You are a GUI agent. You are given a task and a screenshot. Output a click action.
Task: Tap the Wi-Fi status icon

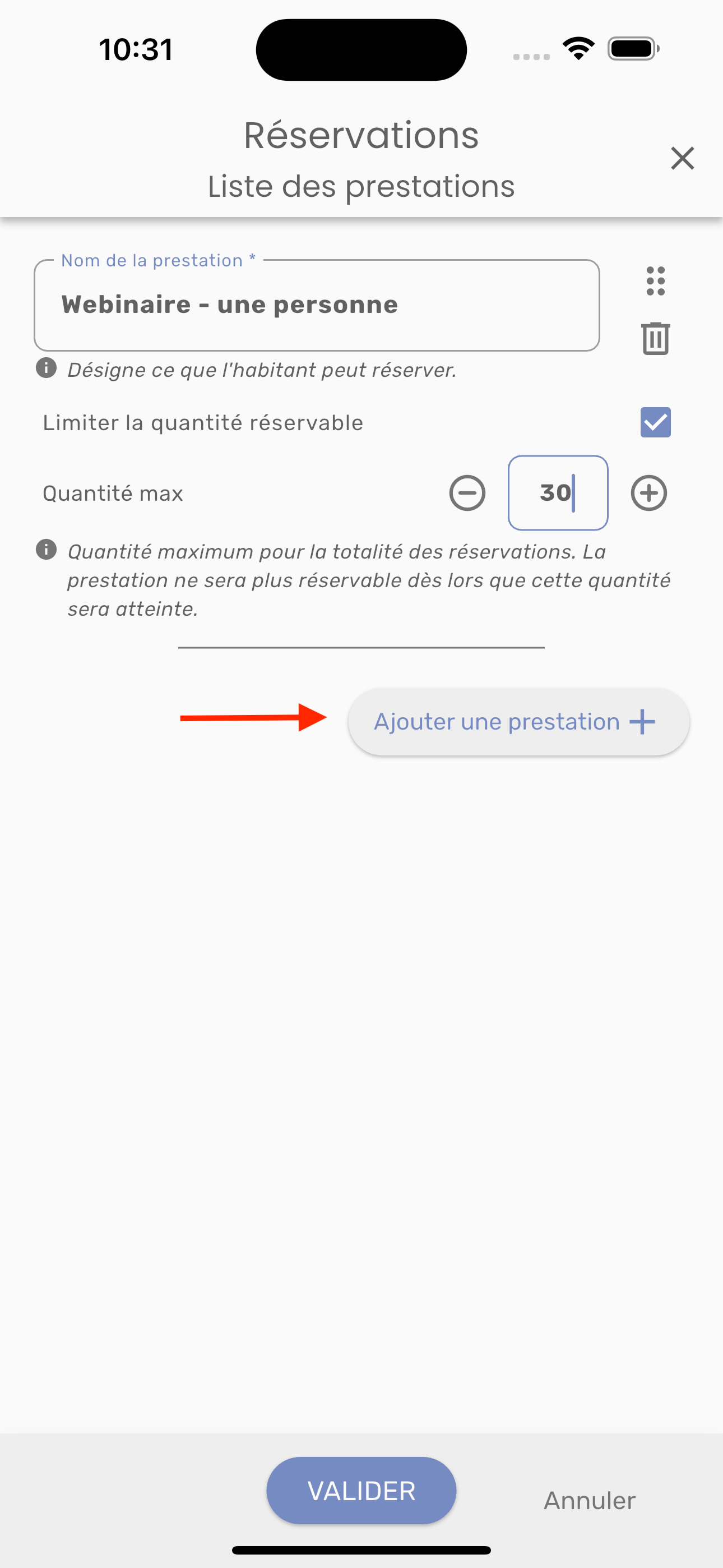[x=578, y=49]
